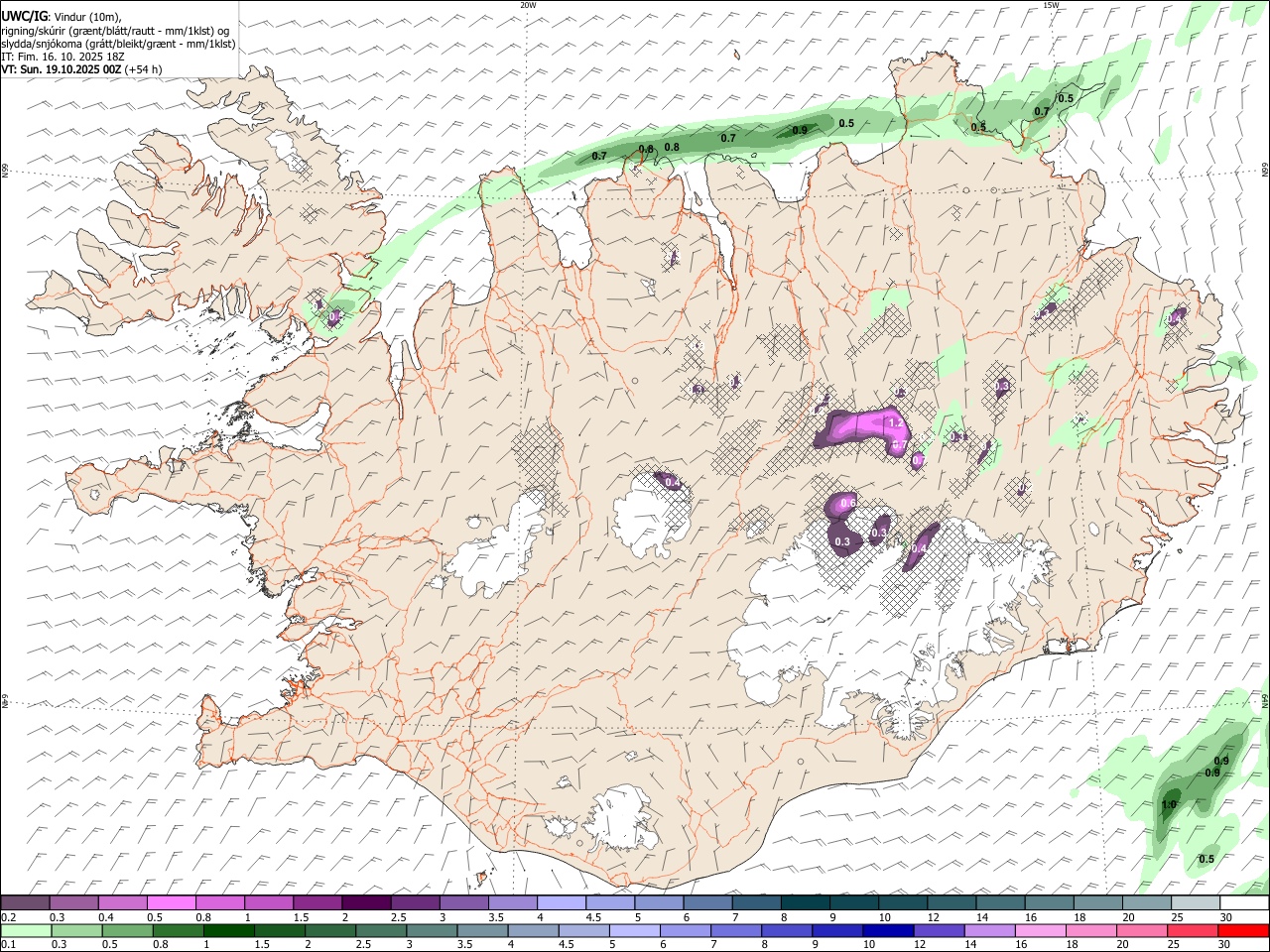Viewport: 1270px width, 952px height.
Task: Click the '4.5' label under top legend row
Action: [x=593, y=917]
